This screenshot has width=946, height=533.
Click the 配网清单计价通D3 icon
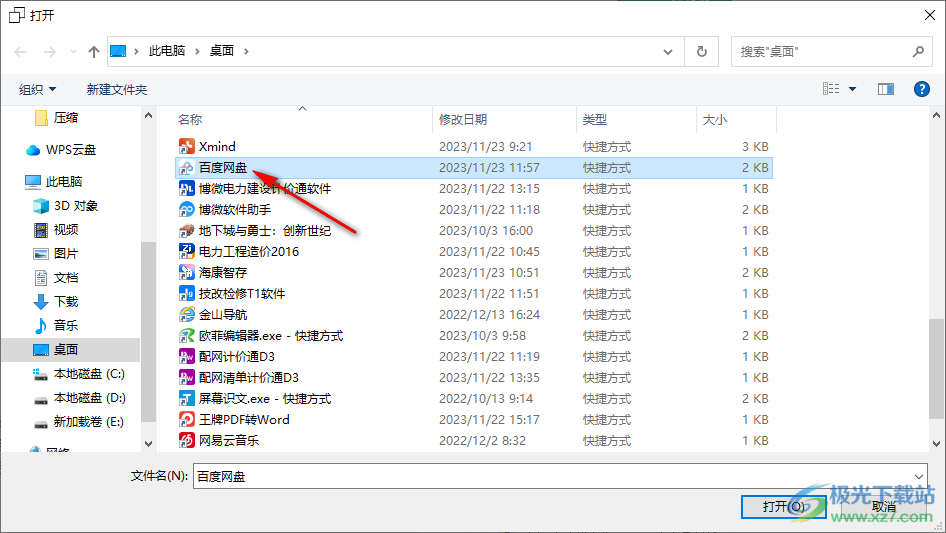pyautogui.click(x=186, y=377)
